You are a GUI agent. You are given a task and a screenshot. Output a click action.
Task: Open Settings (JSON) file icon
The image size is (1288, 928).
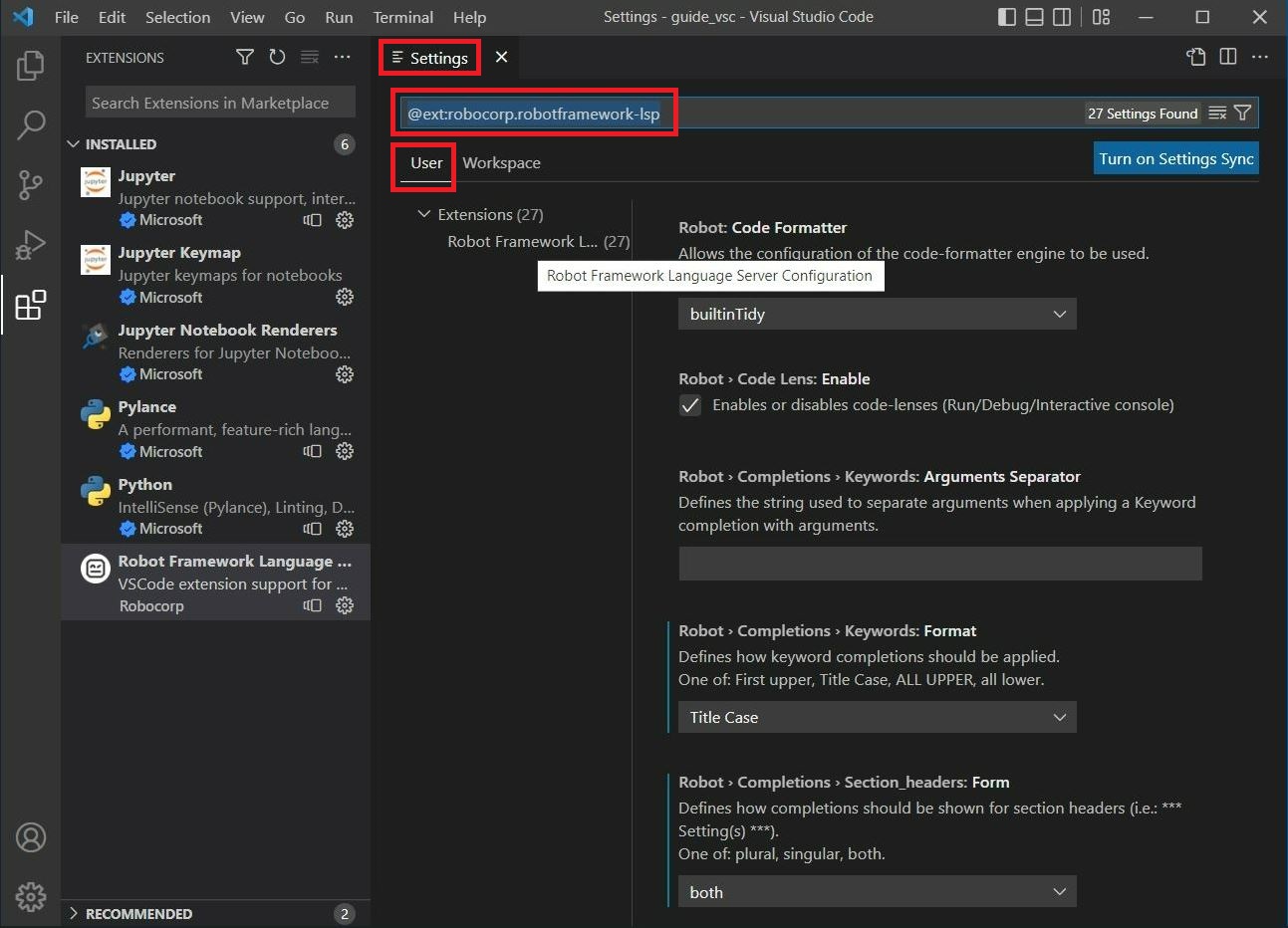tap(1196, 57)
